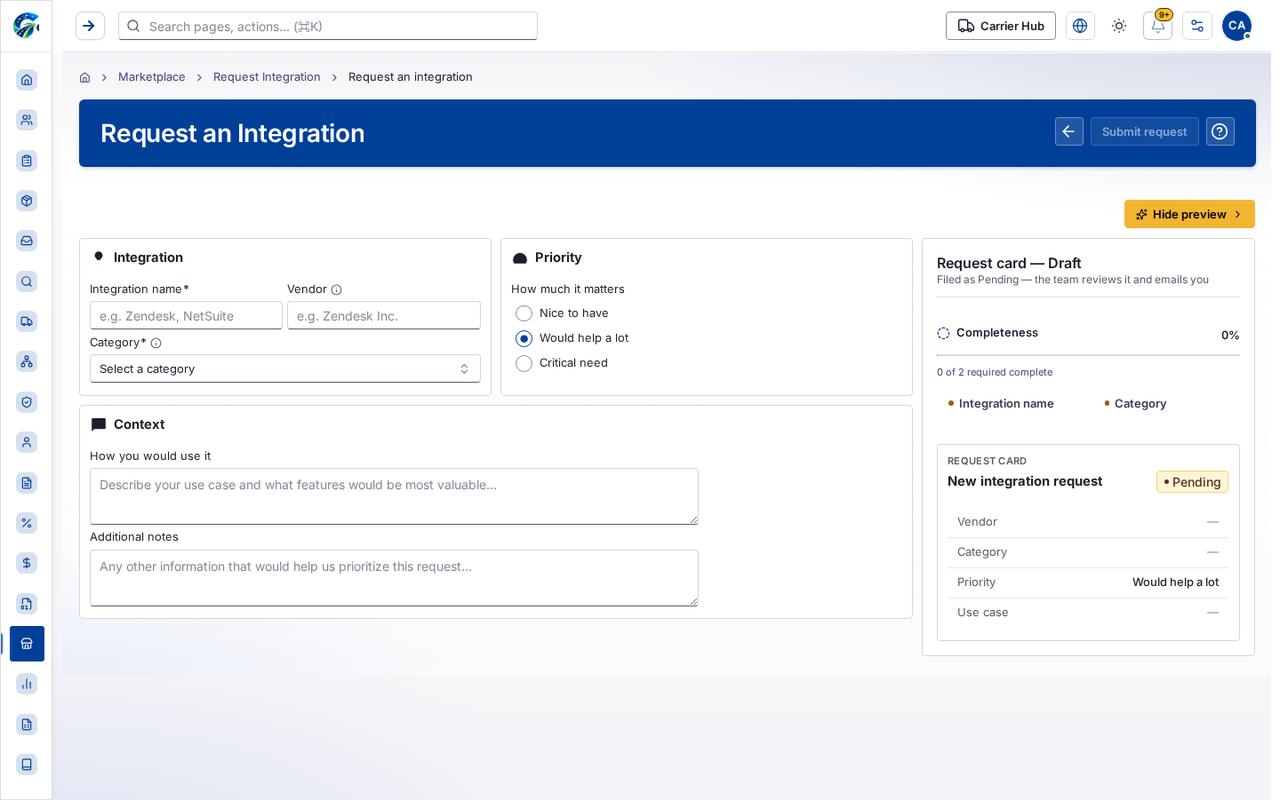Viewport: 1280px width, 800px height.
Task: Select the Would help a lot option
Action: [524, 338]
